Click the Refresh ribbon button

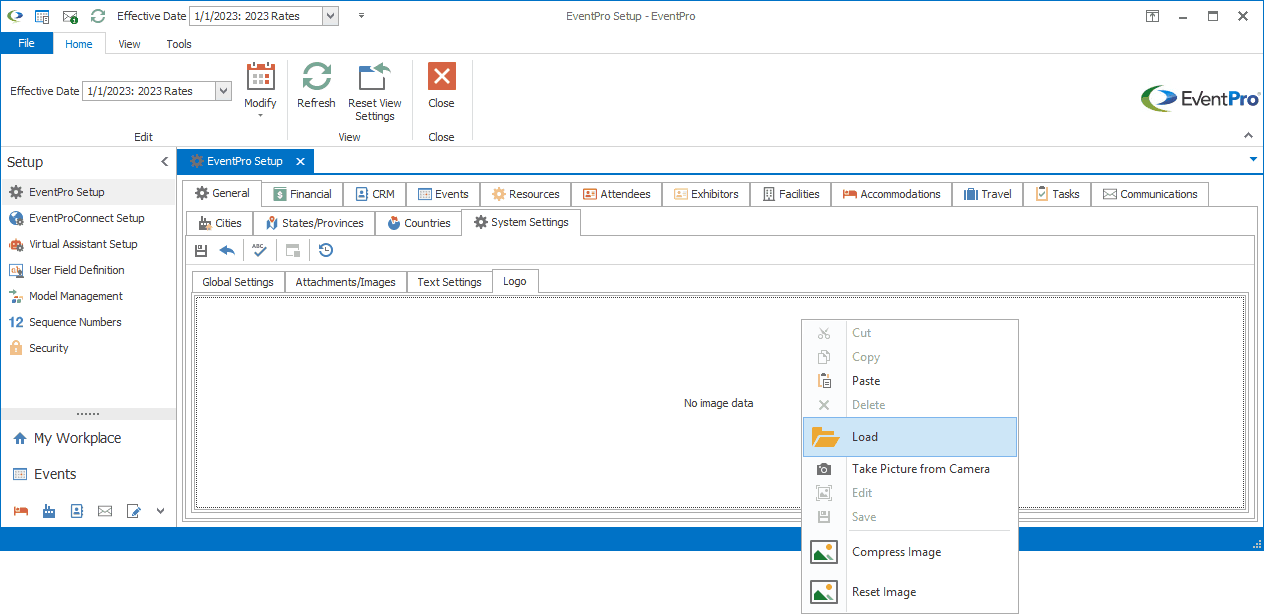pyautogui.click(x=316, y=86)
